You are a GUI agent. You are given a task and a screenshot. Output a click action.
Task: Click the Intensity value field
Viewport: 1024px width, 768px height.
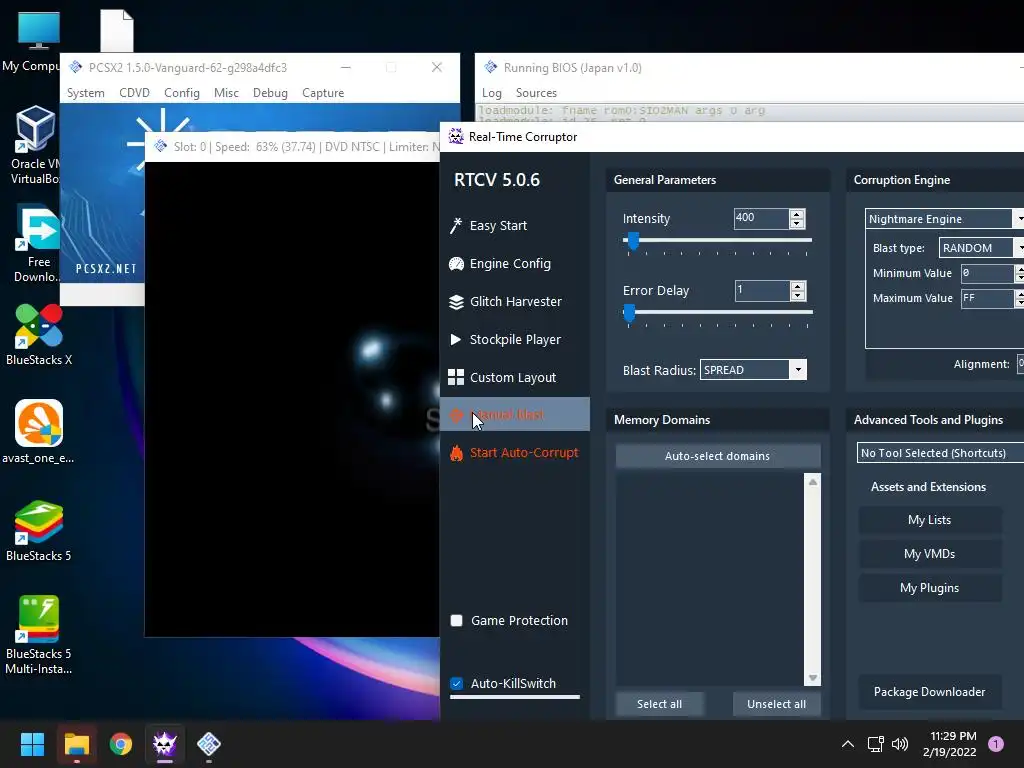tap(761, 218)
